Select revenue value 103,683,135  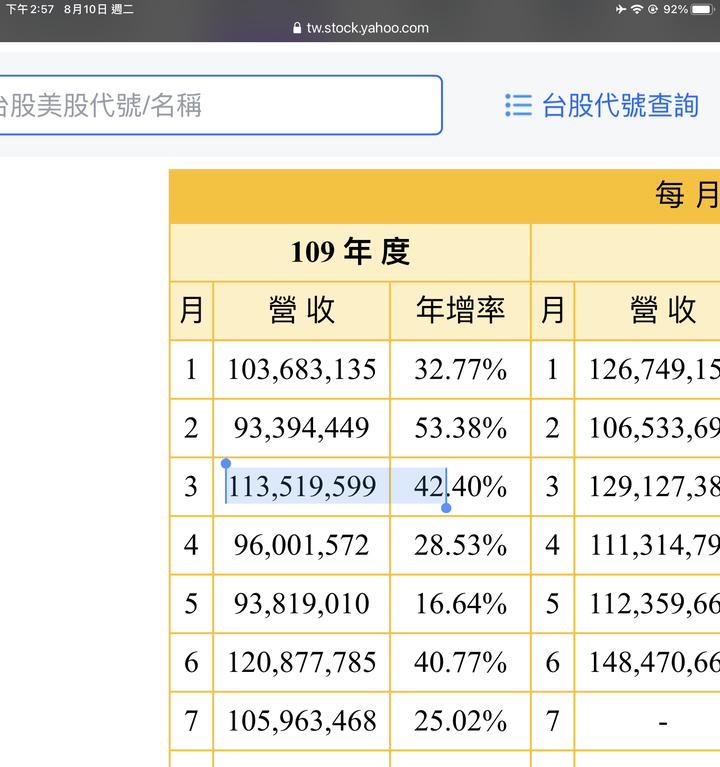click(302, 369)
